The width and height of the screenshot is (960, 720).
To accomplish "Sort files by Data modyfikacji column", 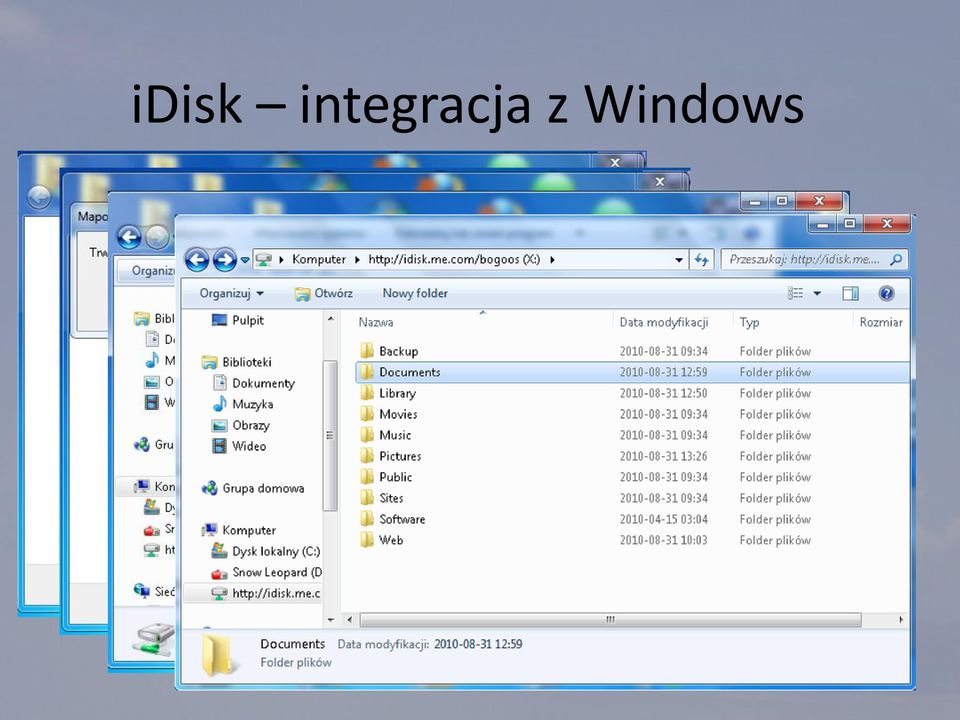I will [x=664, y=322].
